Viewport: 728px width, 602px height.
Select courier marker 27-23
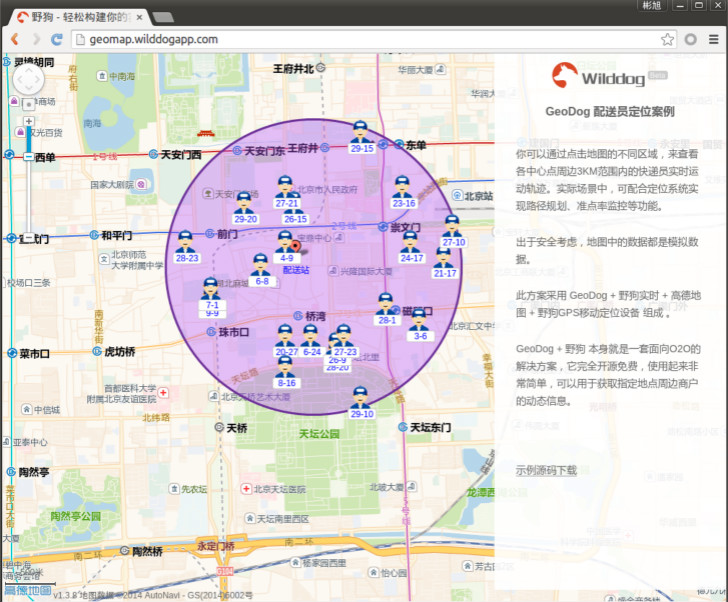click(x=345, y=341)
